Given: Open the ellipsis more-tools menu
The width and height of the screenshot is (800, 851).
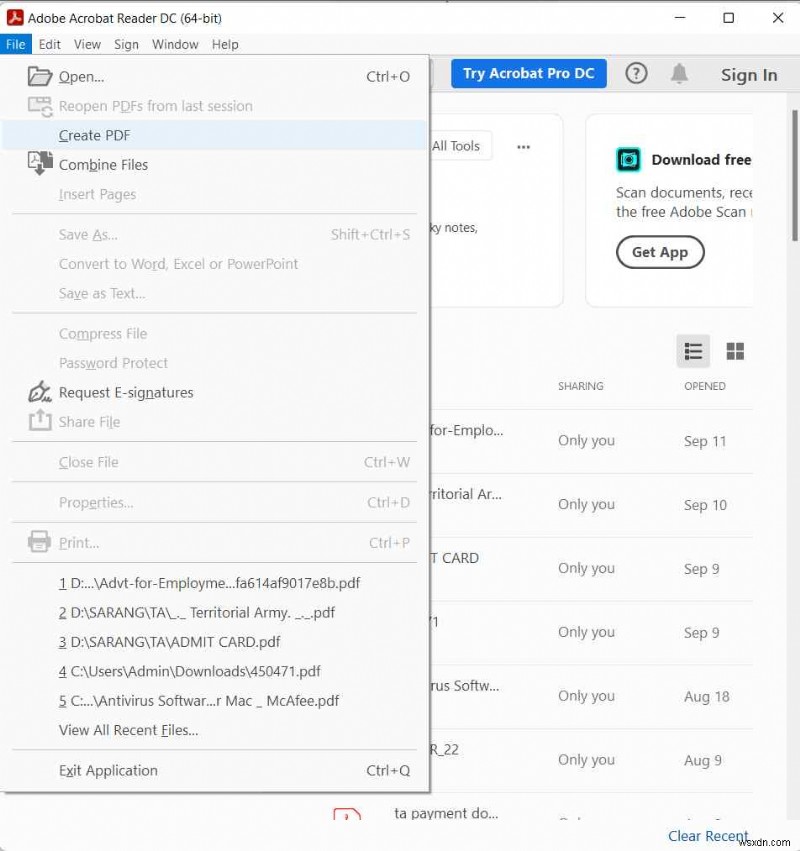Looking at the screenshot, I should click(x=523, y=146).
